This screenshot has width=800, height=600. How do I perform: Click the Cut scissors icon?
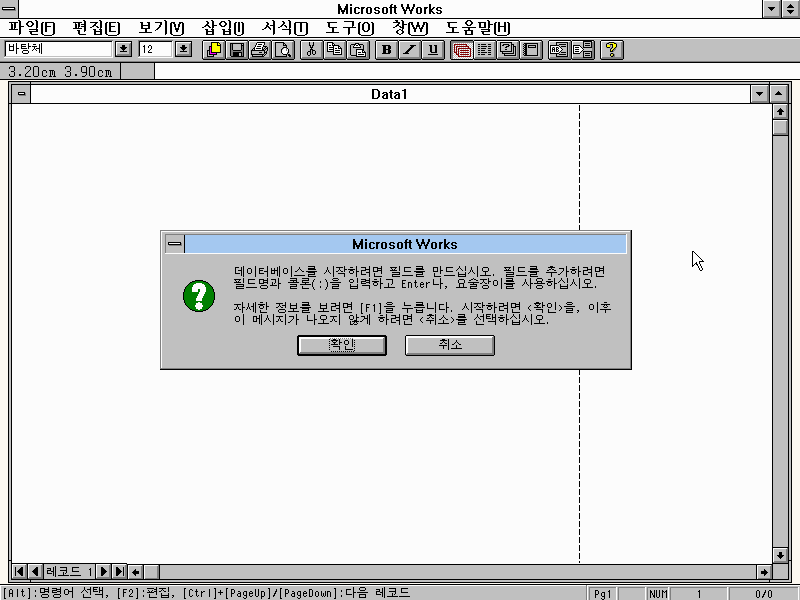coord(312,49)
